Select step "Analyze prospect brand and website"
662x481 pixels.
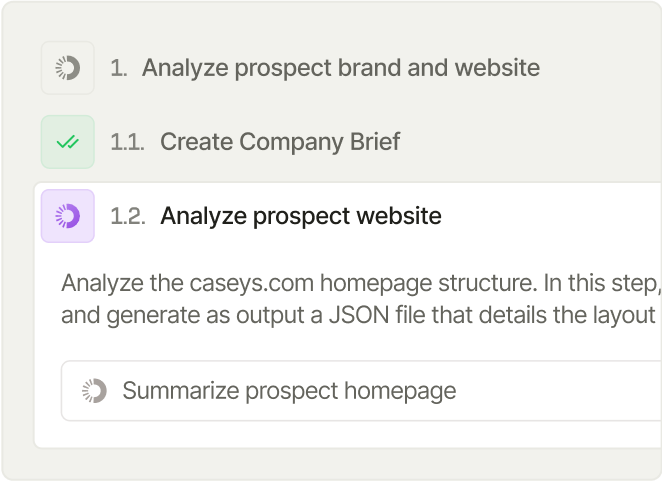341,68
